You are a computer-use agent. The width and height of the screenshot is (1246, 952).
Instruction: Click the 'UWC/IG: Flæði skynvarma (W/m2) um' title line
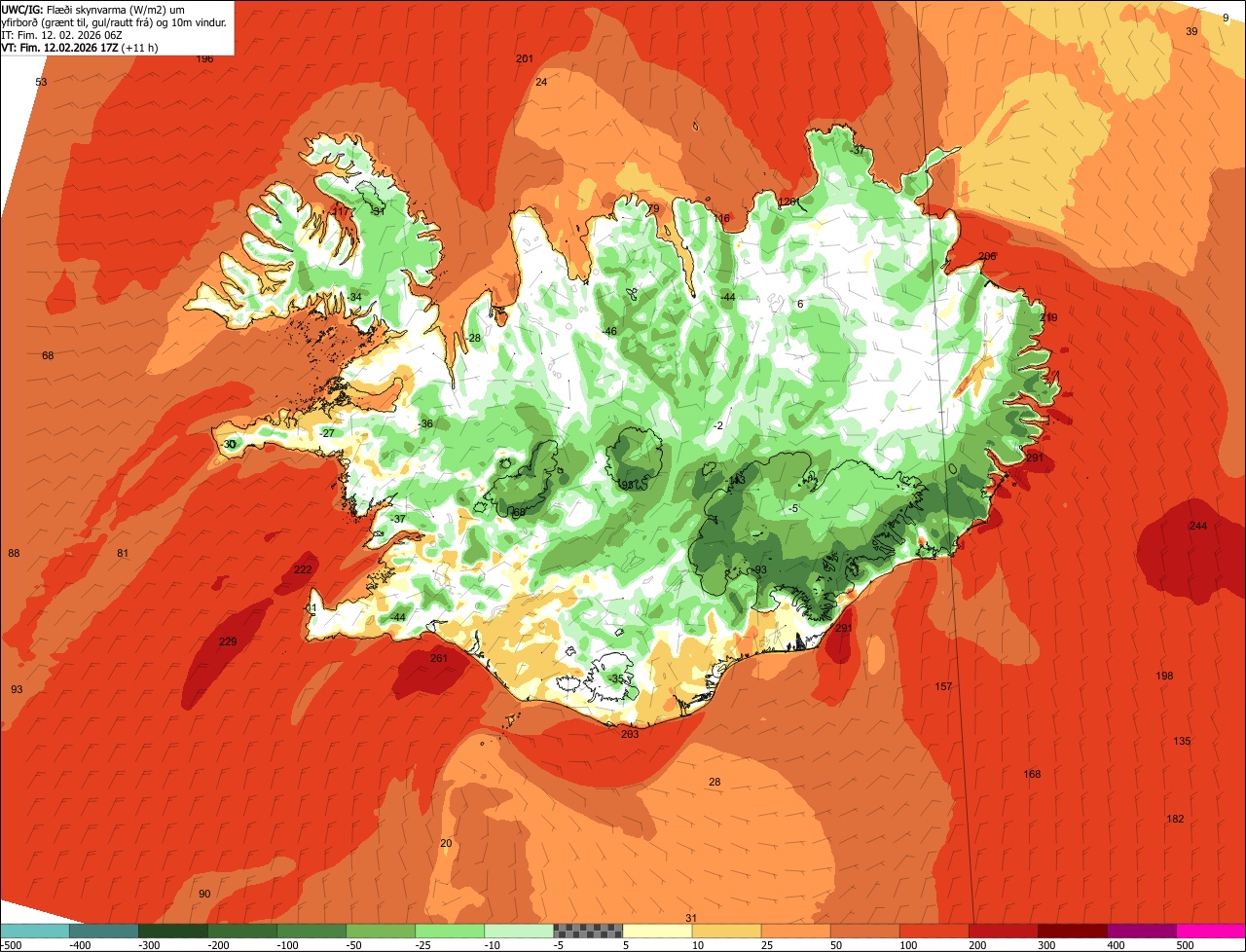point(93,9)
